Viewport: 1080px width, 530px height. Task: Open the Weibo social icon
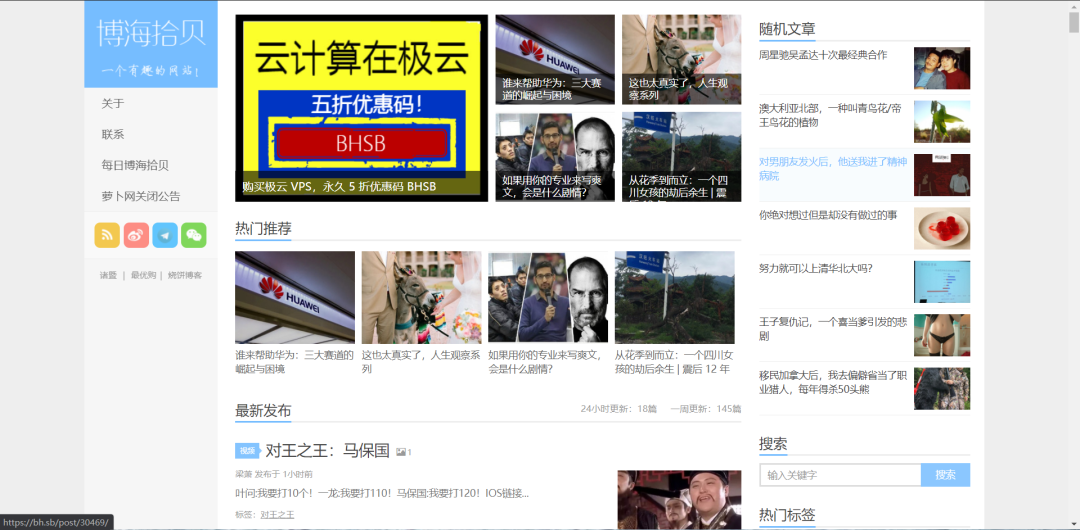[136, 235]
